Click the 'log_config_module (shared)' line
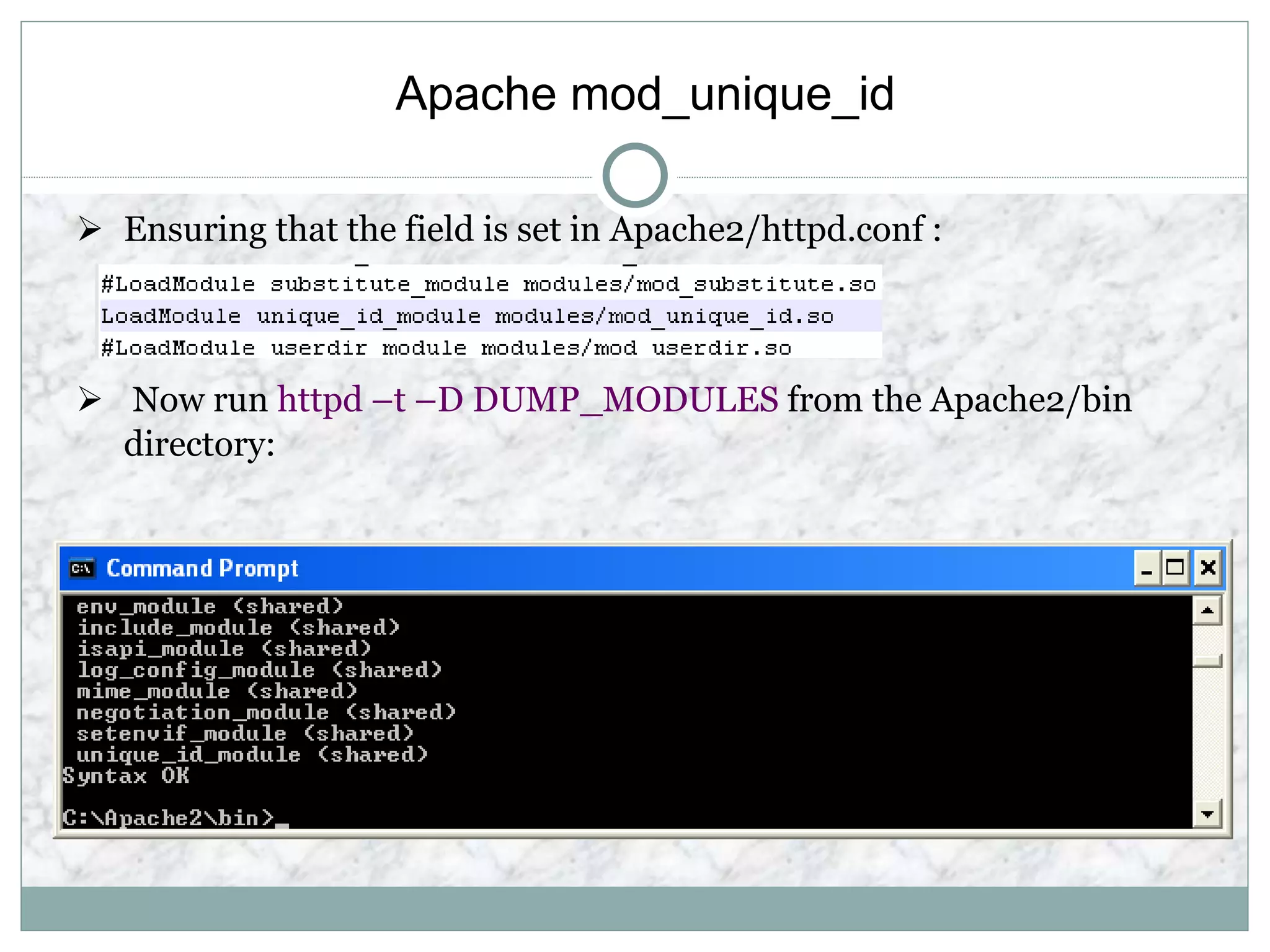 (x=259, y=670)
